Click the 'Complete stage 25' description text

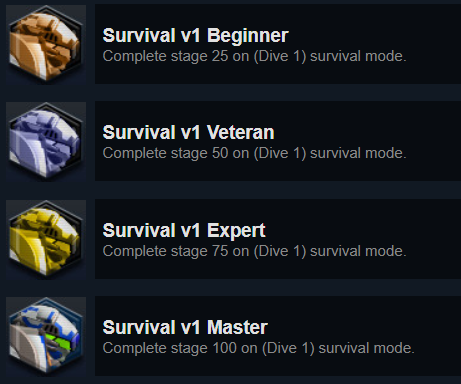tap(254, 56)
